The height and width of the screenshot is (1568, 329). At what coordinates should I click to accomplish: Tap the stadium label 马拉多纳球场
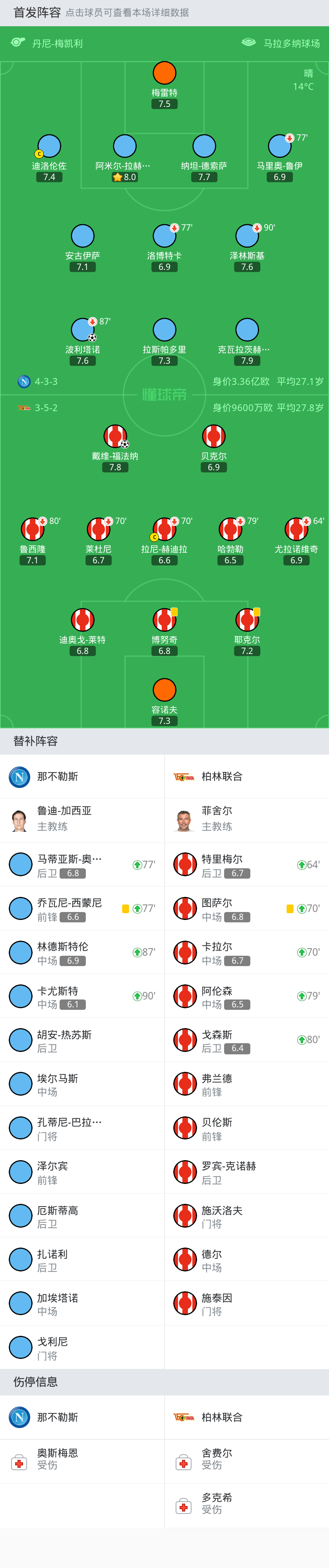(291, 43)
